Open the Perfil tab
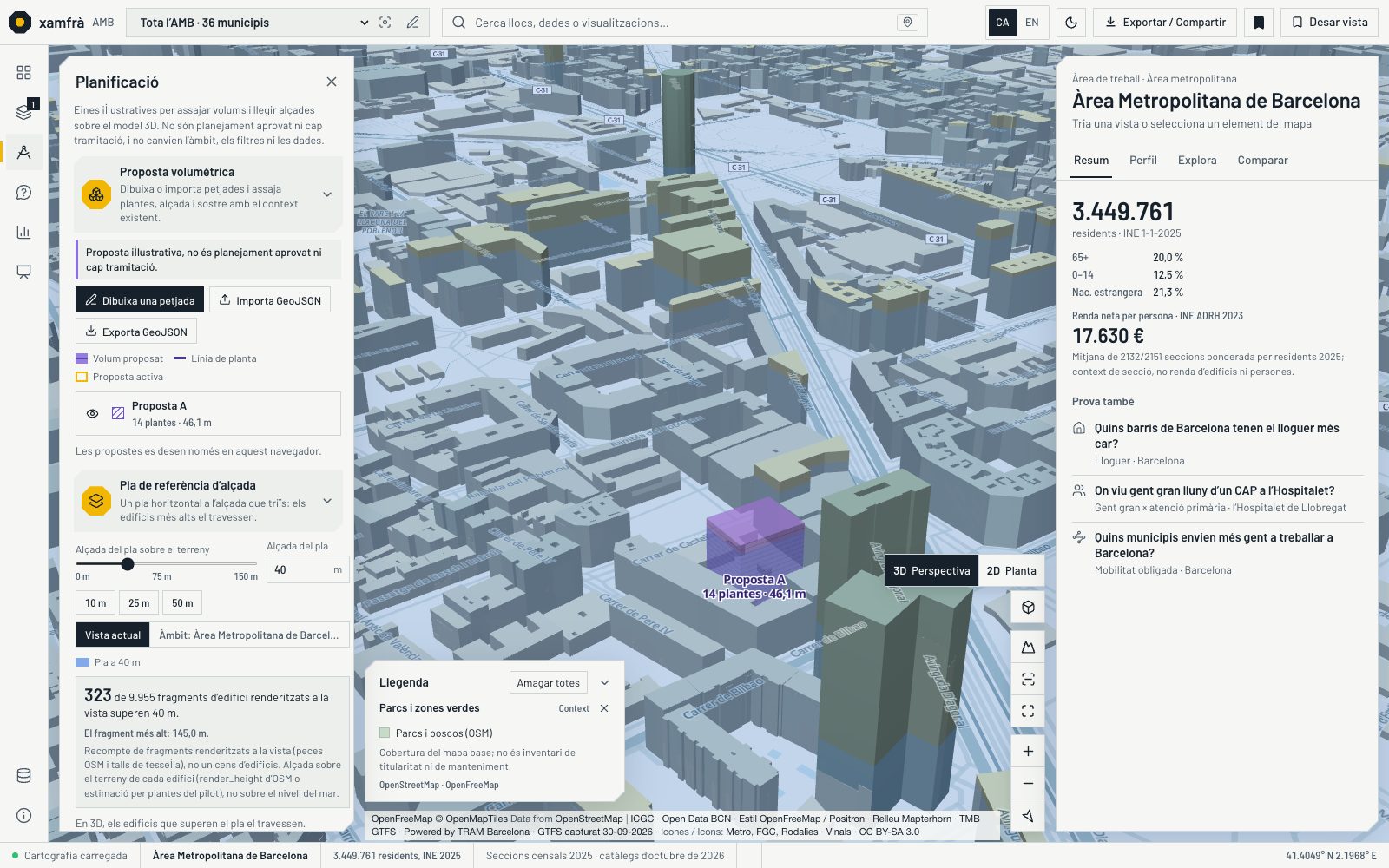Viewport: 1389px width, 868px height. tap(1143, 160)
